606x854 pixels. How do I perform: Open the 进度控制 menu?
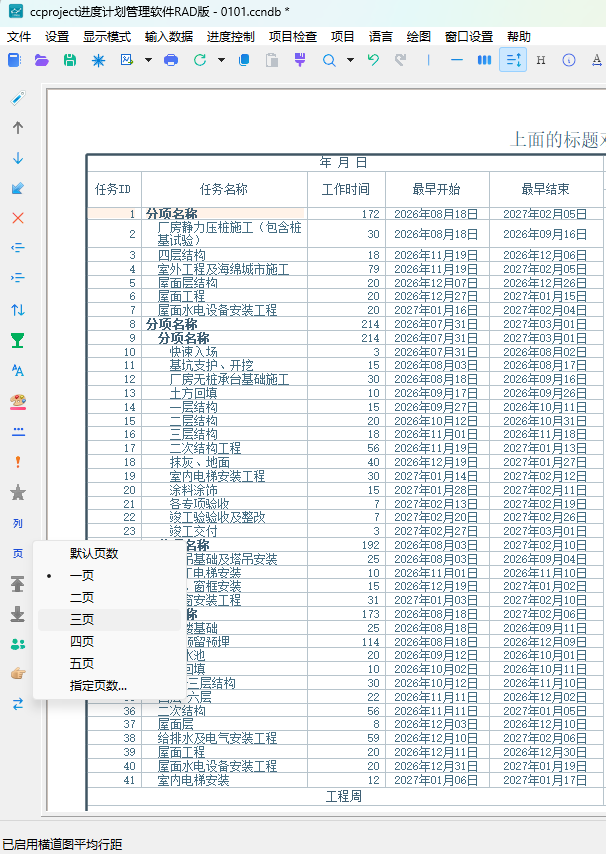pos(231,36)
